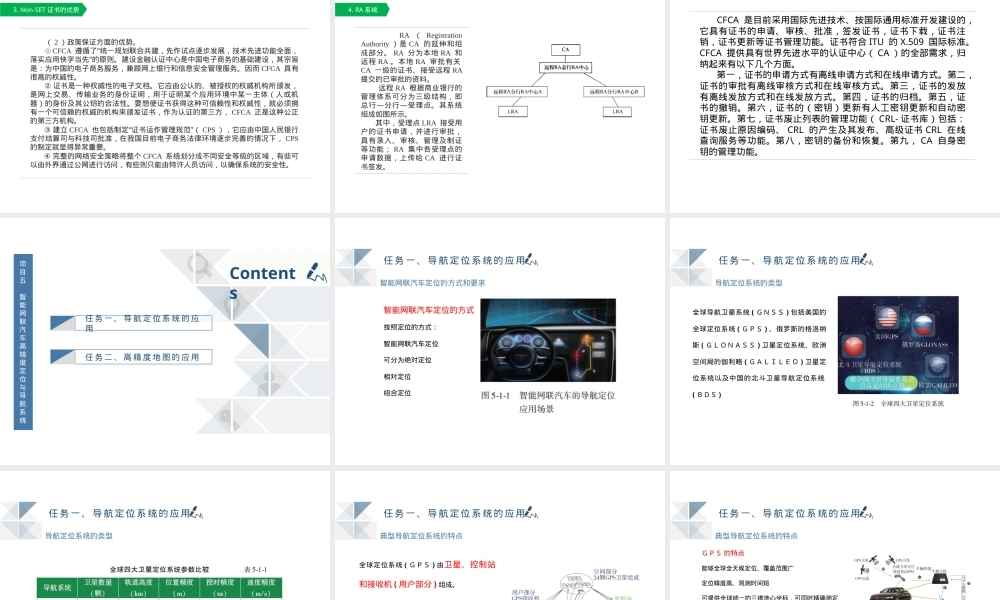This screenshot has width=1000, height=600.
Task: Click the American flag GPS icon
Action: (x=887, y=317)
